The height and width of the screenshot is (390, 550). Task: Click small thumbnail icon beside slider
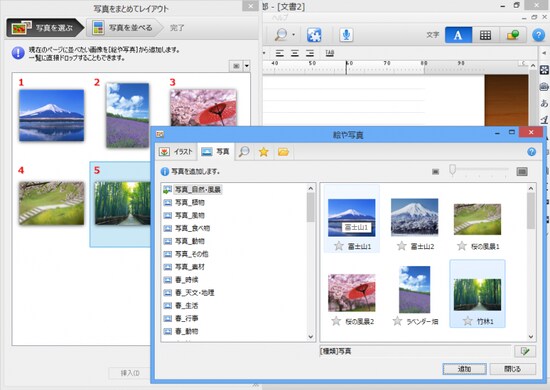(x=435, y=172)
